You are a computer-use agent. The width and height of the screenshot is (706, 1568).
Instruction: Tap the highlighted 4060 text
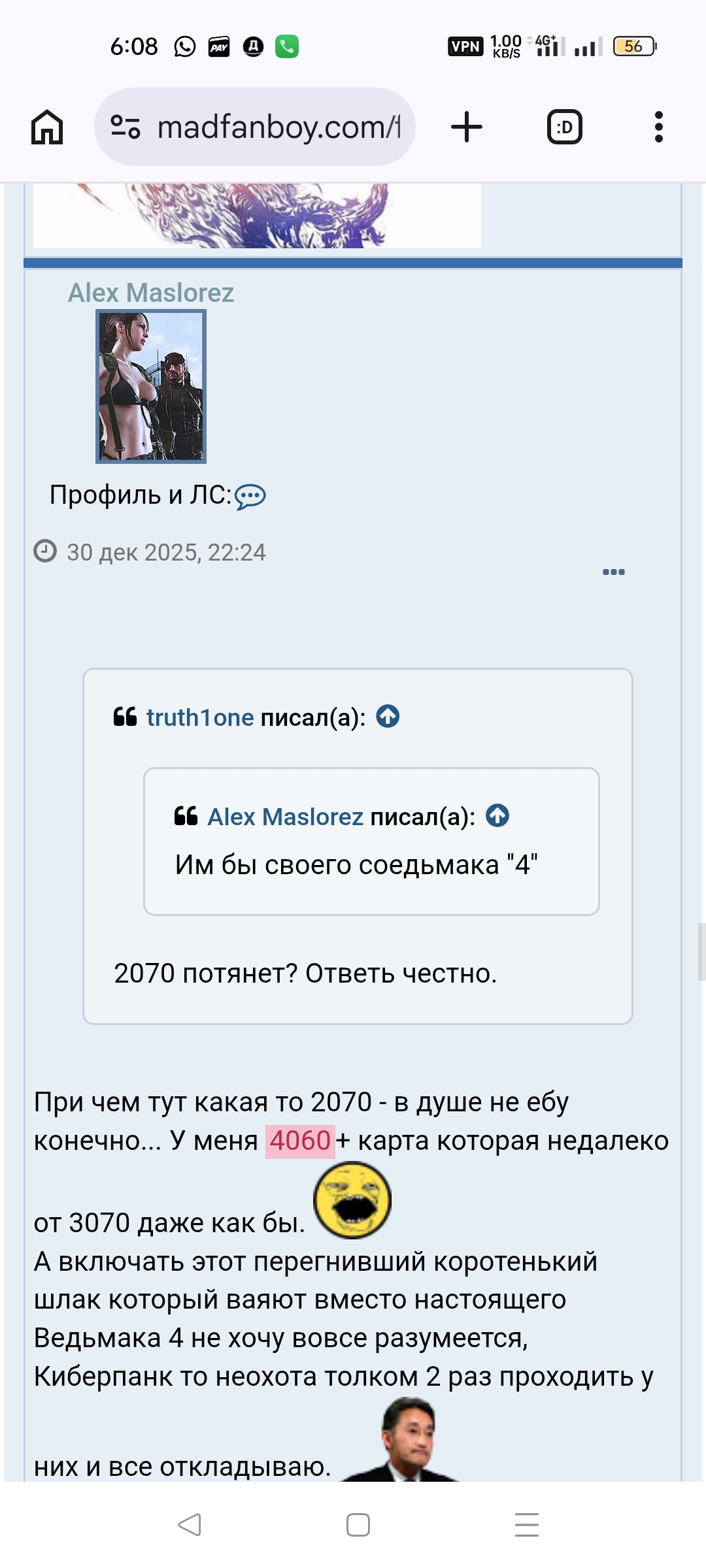click(300, 1141)
